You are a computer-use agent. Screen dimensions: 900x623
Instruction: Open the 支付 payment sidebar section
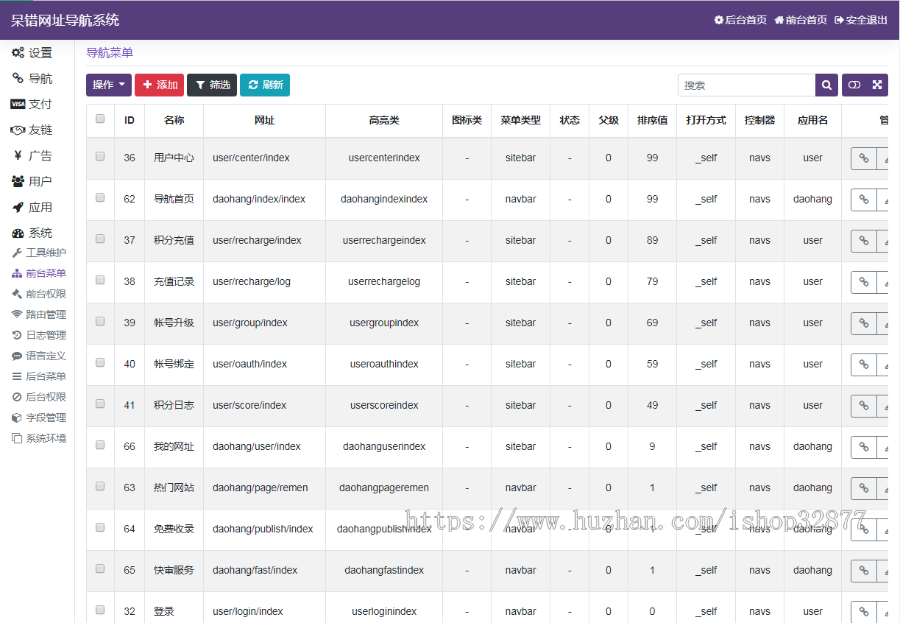click(x=32, y=104)
